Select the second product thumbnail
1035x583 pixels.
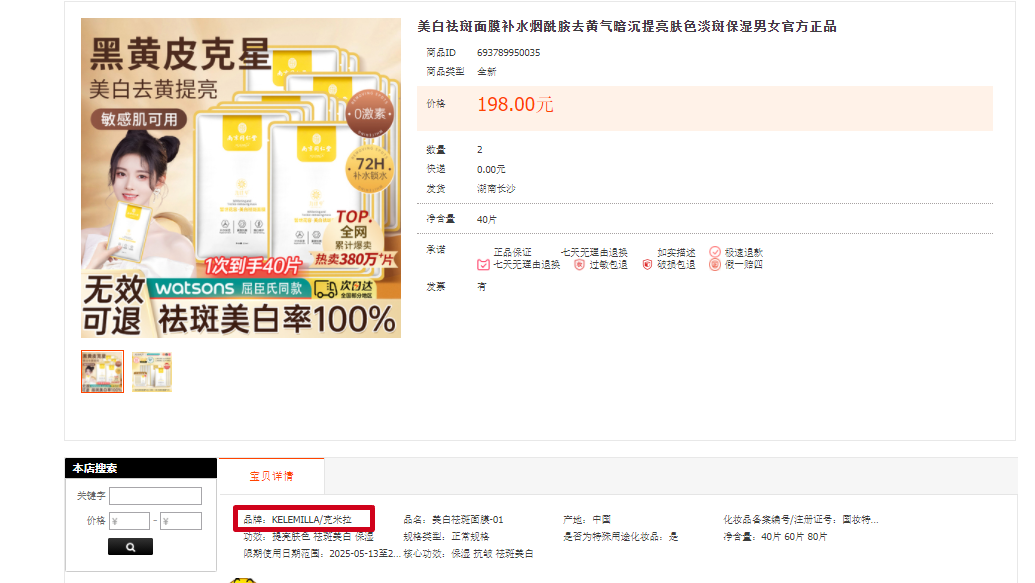pos(152,371)
